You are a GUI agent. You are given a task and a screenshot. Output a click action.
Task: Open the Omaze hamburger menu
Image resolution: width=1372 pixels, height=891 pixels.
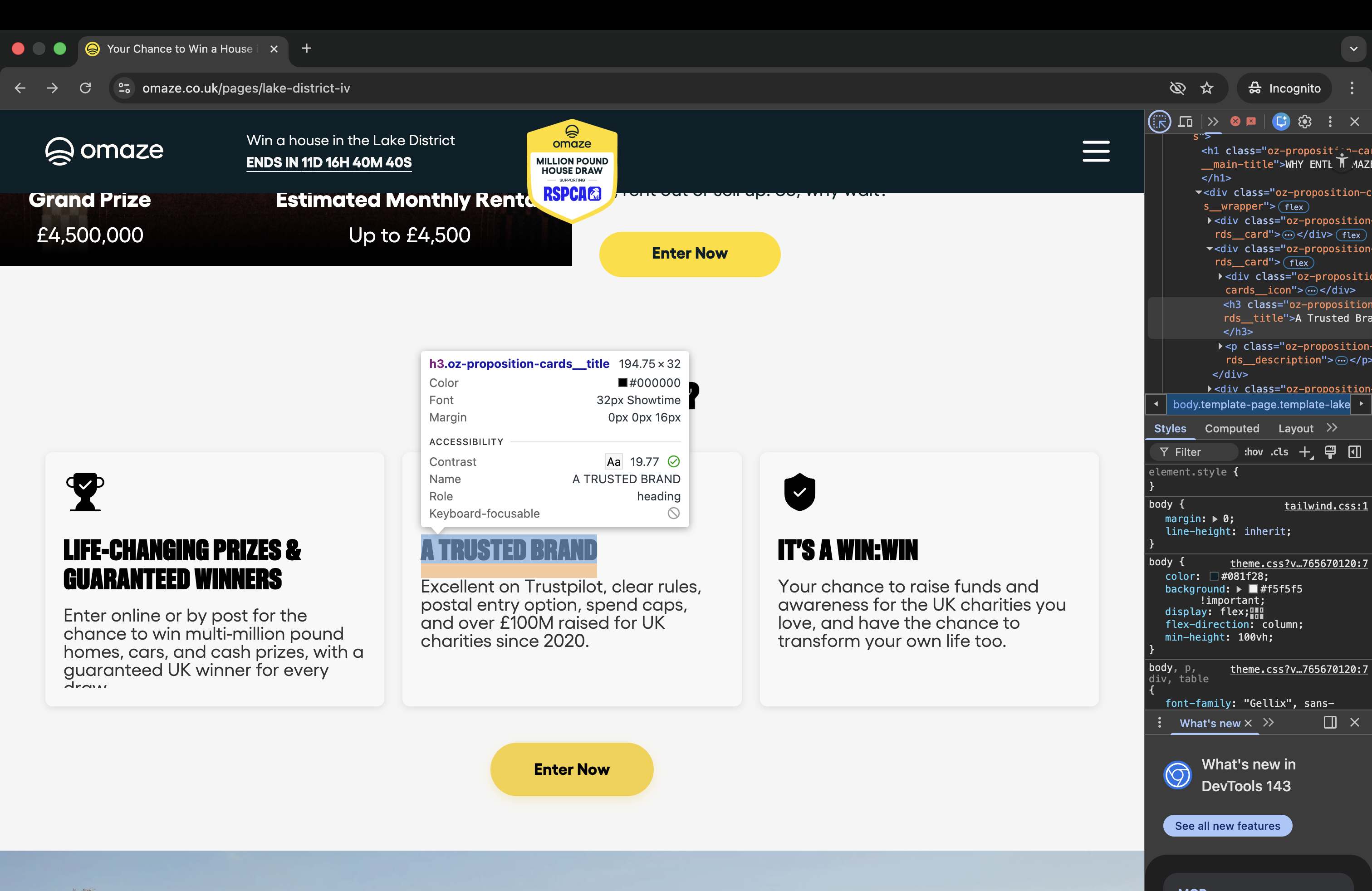[x=1096, y=151]
